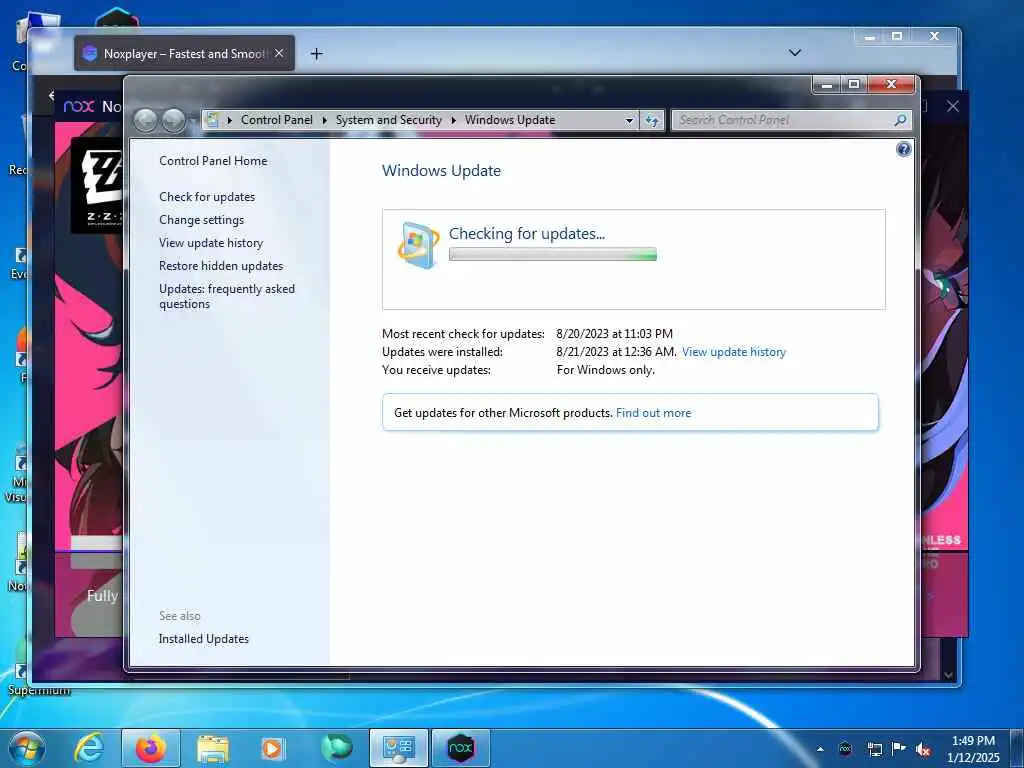The width and height of the screenshot is (1024, 768).
Task: Click View update history link beside install date
Action: 734,352
